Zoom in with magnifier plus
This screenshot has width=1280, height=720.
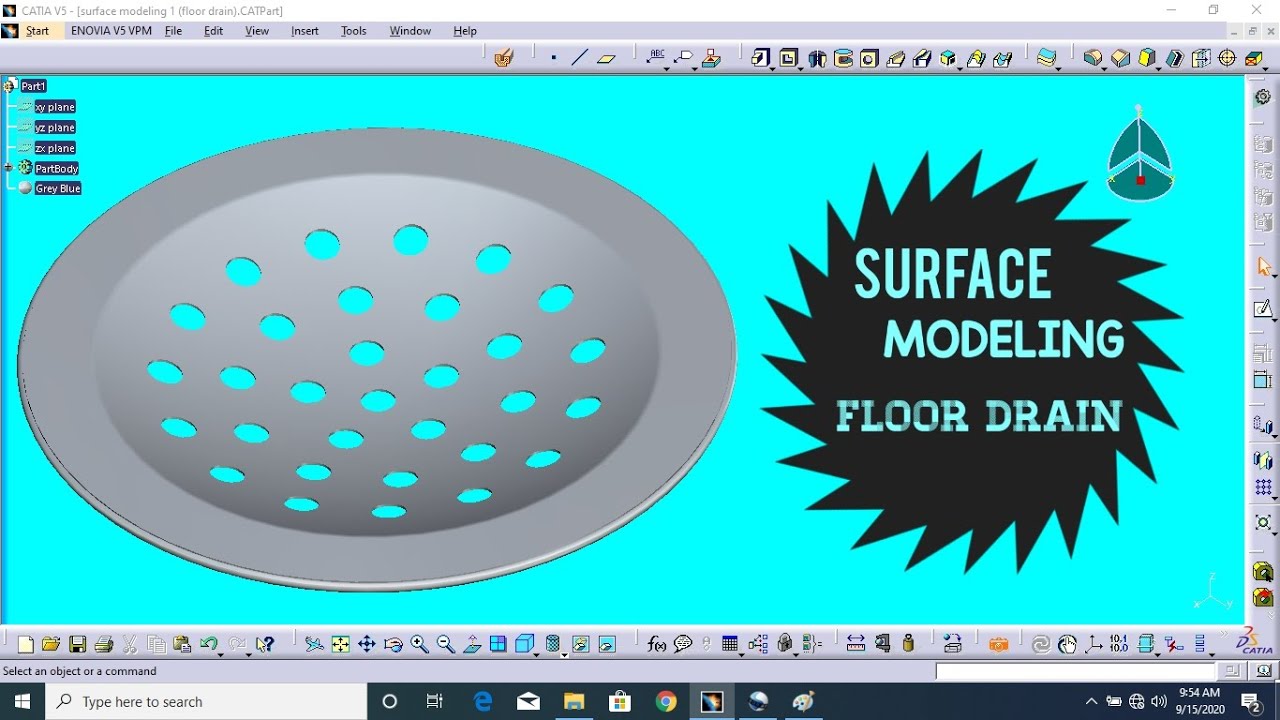click(x=419, y=644)
